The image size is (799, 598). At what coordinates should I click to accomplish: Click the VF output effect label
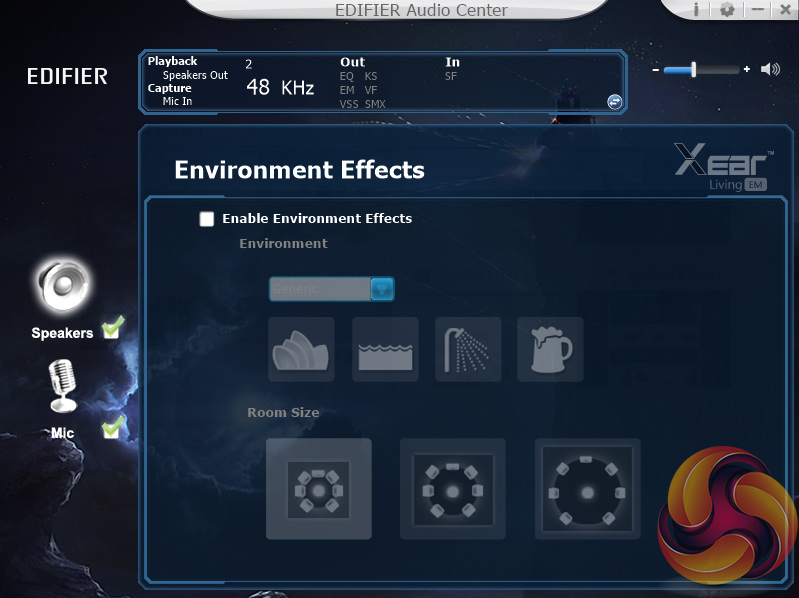(371, 90)
